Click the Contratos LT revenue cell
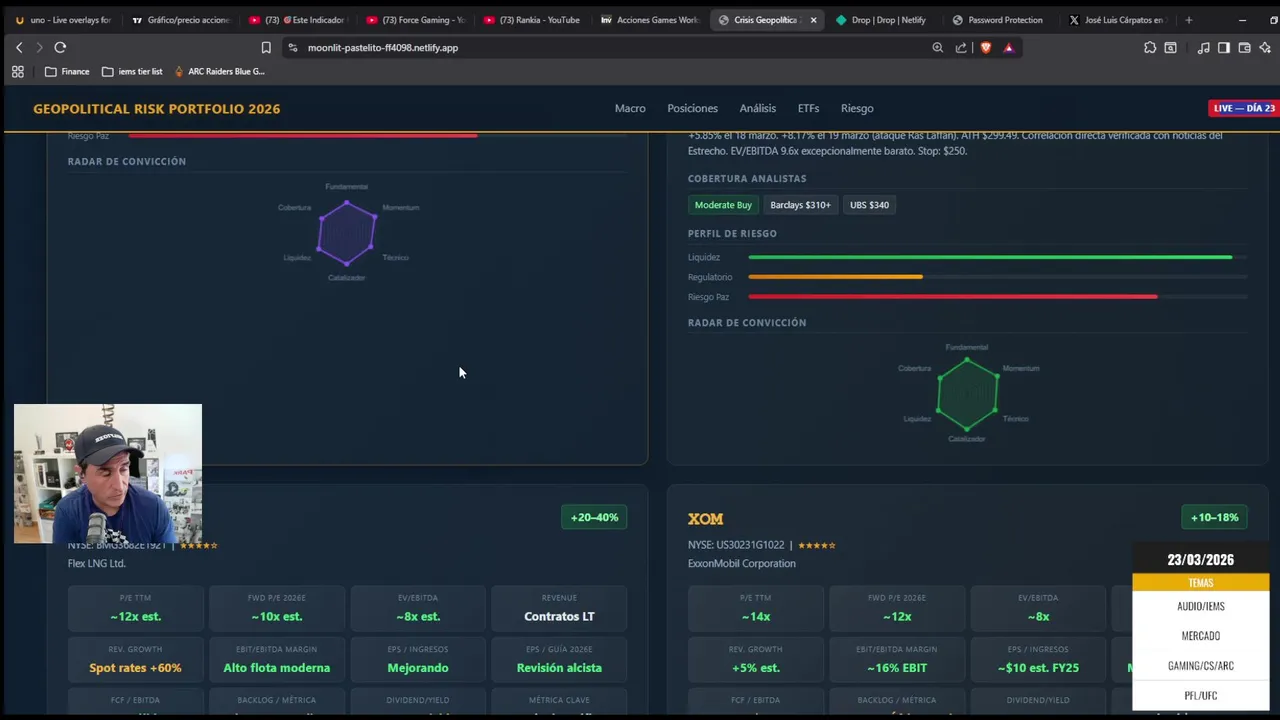This screenshot has width=1280, height=720. click(x=559, y=609)
